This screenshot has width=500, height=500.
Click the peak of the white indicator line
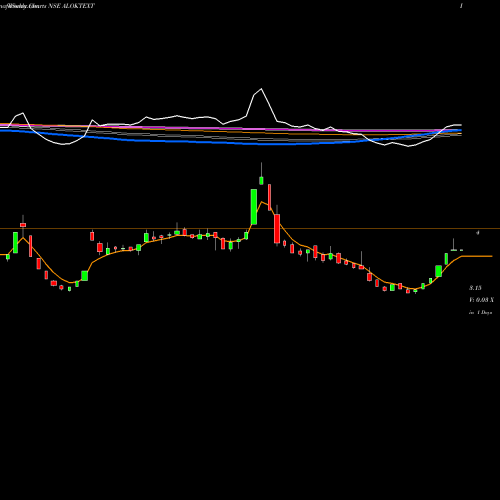pos(261,89)
